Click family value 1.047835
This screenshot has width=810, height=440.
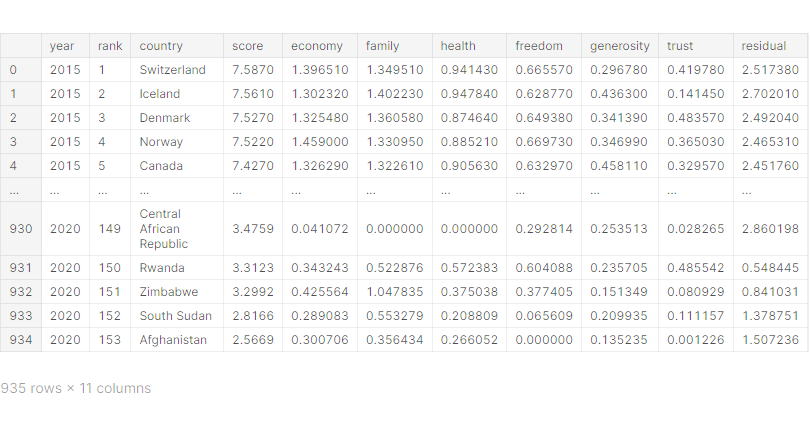tap(395, 292)
